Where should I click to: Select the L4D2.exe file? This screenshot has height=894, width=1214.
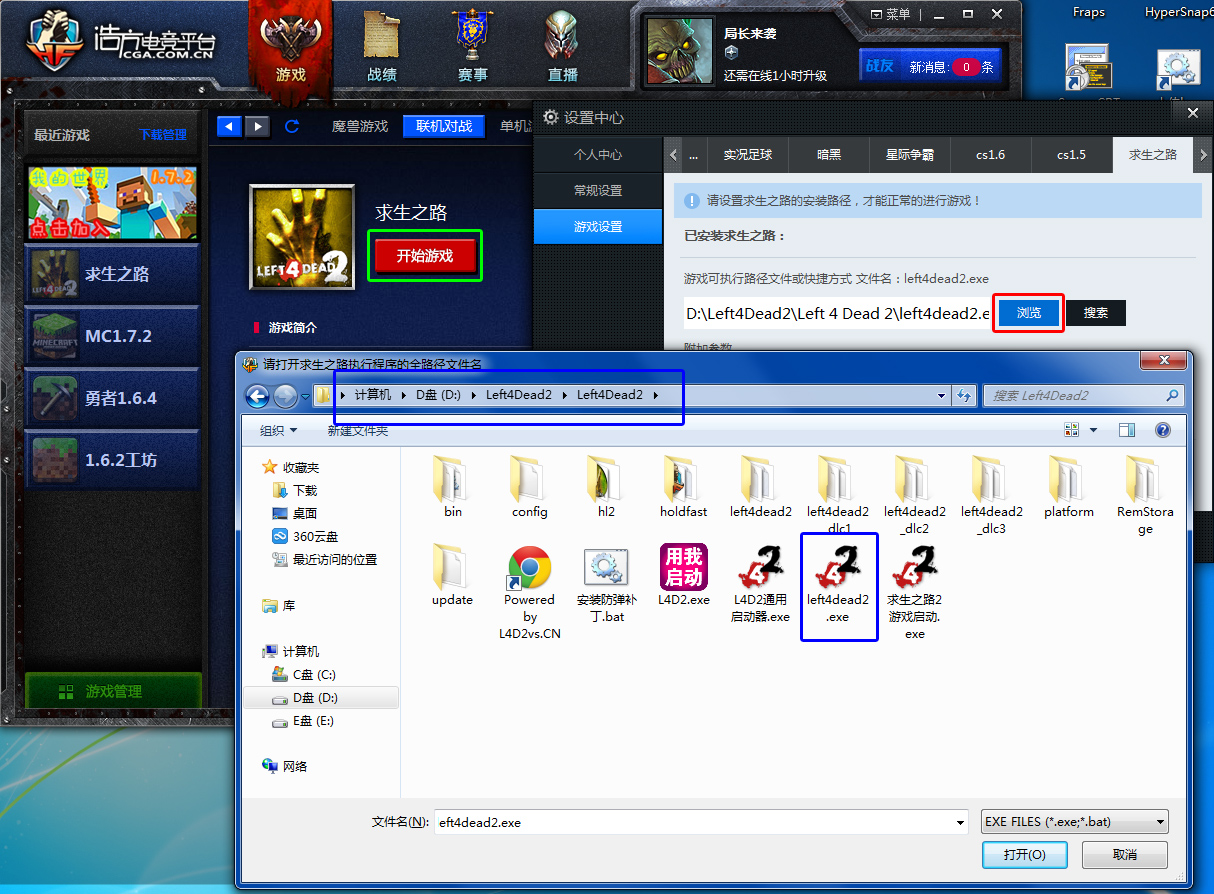point(684,575)
